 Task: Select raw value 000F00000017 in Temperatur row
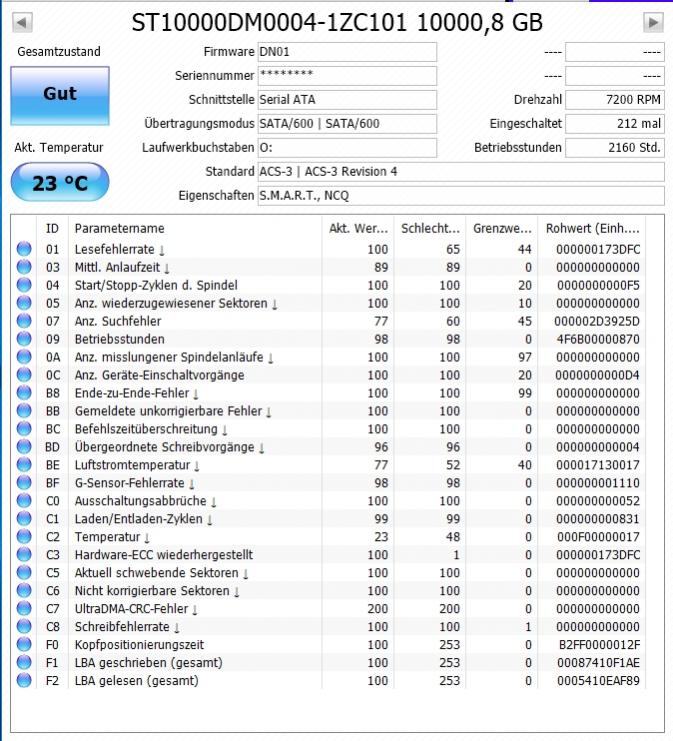click(598, 537)
